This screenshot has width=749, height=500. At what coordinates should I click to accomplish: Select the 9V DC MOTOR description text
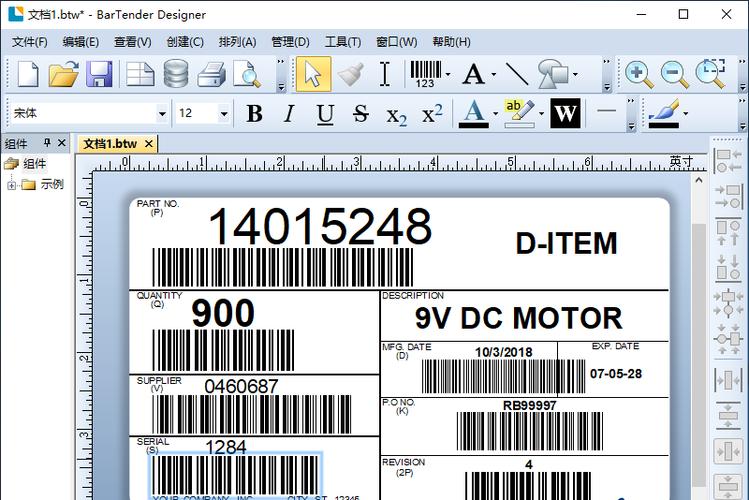(519, 318)
